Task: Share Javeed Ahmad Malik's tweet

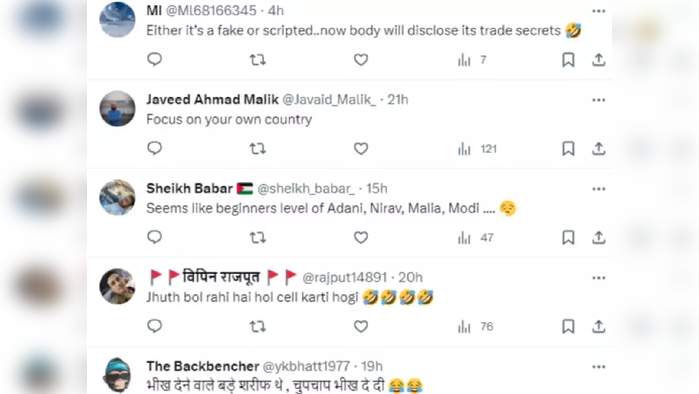Action: point(598,148)
